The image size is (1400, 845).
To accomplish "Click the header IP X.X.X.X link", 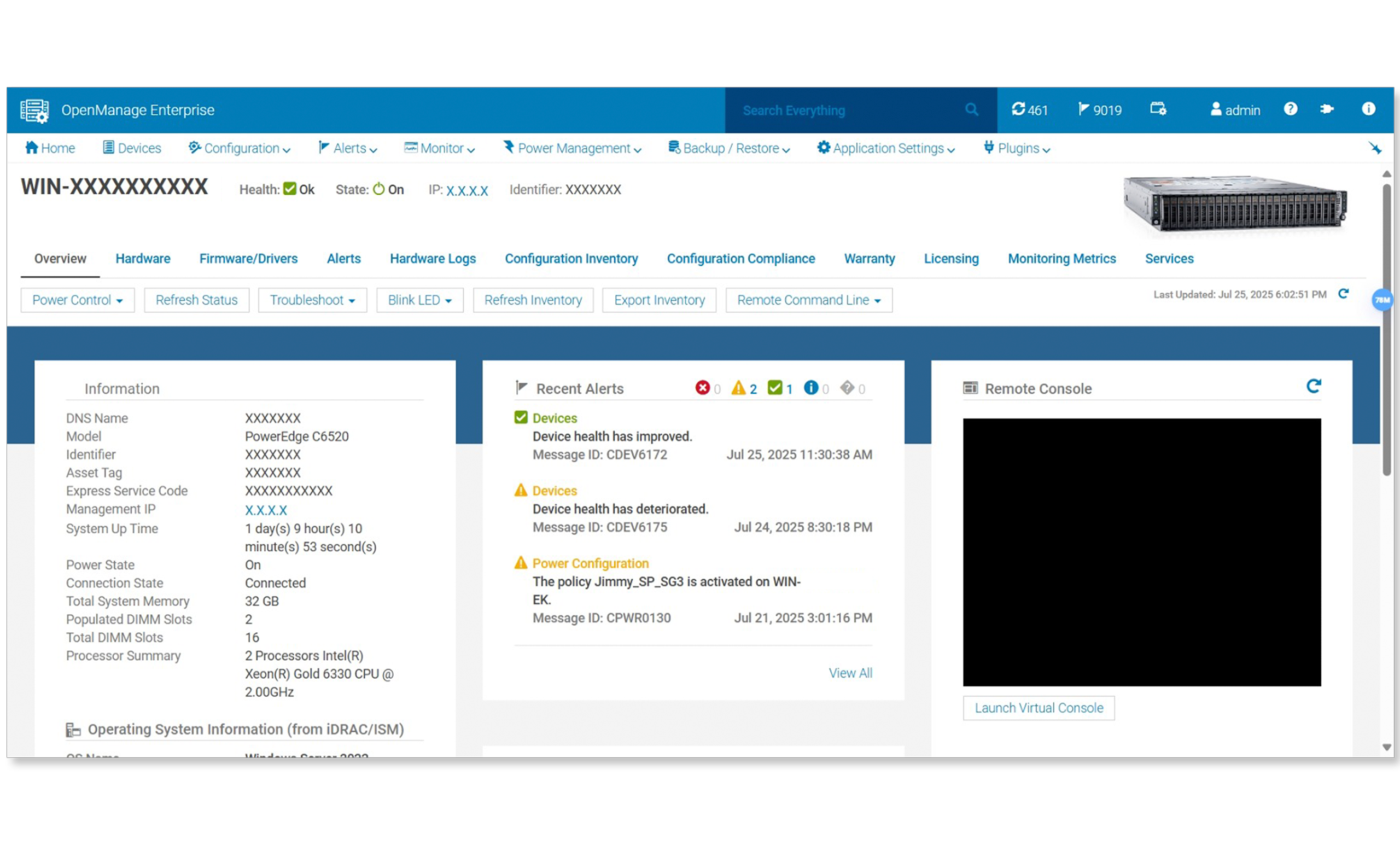I will [467, 190].
